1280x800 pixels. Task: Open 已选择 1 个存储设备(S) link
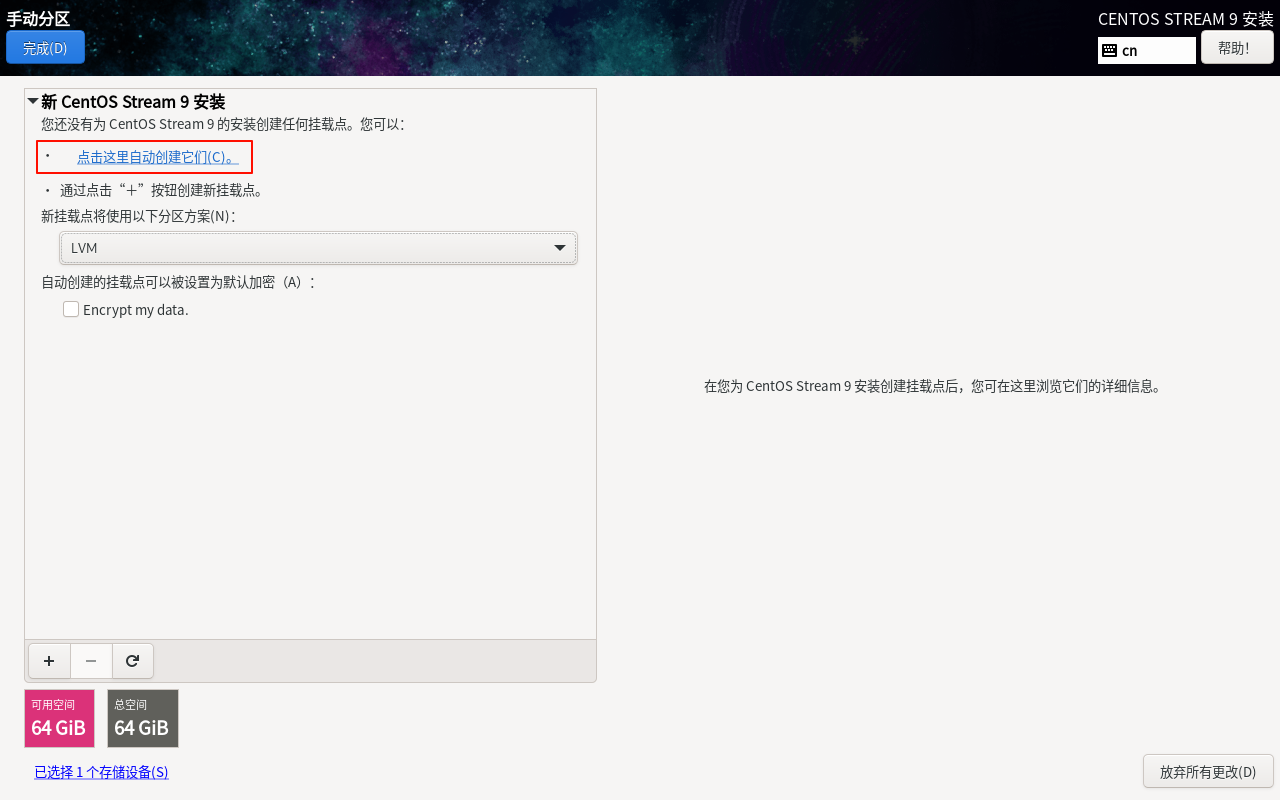(101, 772)
